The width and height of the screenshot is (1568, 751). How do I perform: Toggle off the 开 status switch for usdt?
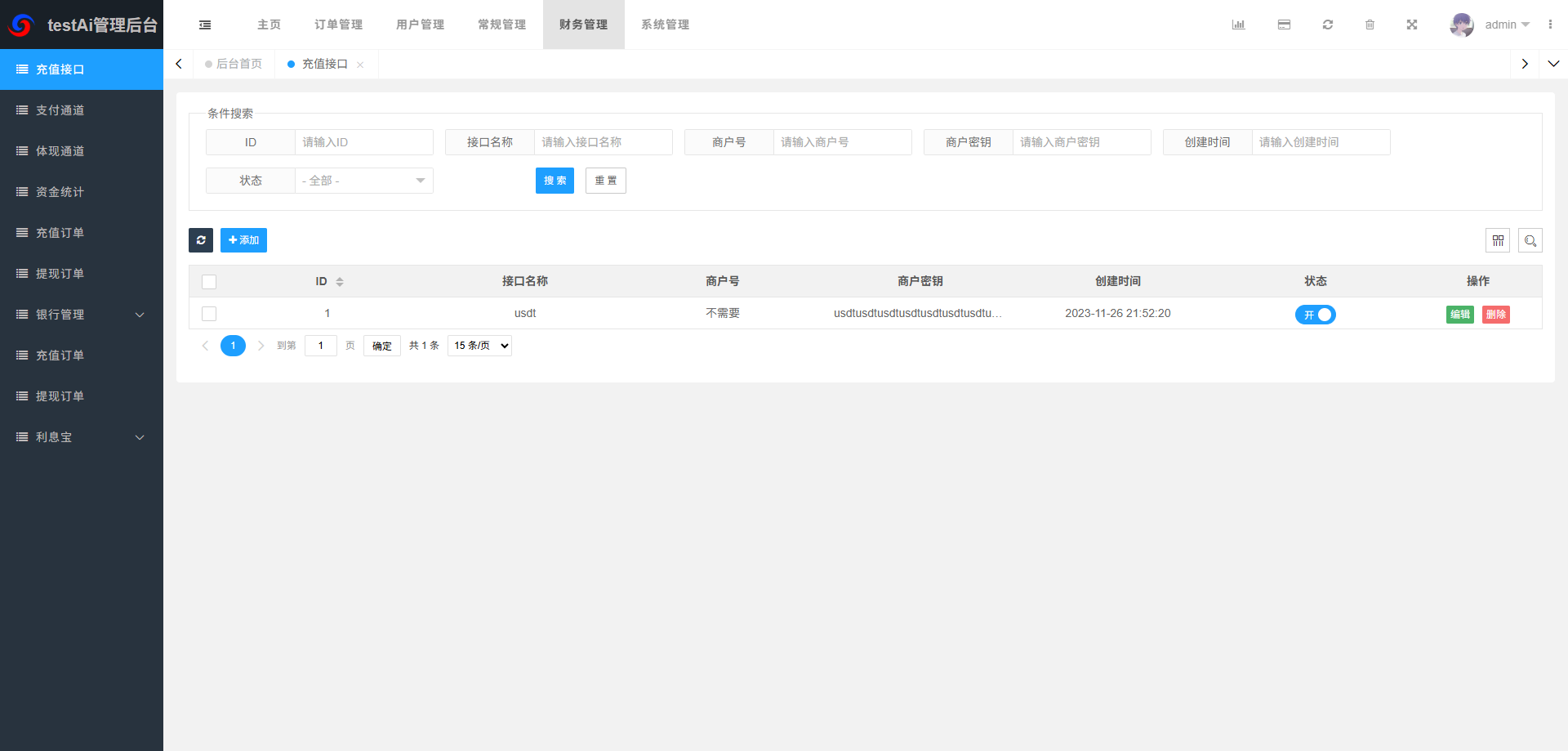(x=1315, y=314)
